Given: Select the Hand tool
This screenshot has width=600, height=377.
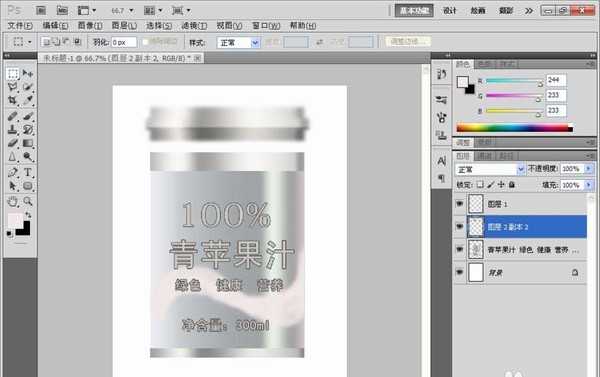Looking at the screenshot, I should click(13, 201).
